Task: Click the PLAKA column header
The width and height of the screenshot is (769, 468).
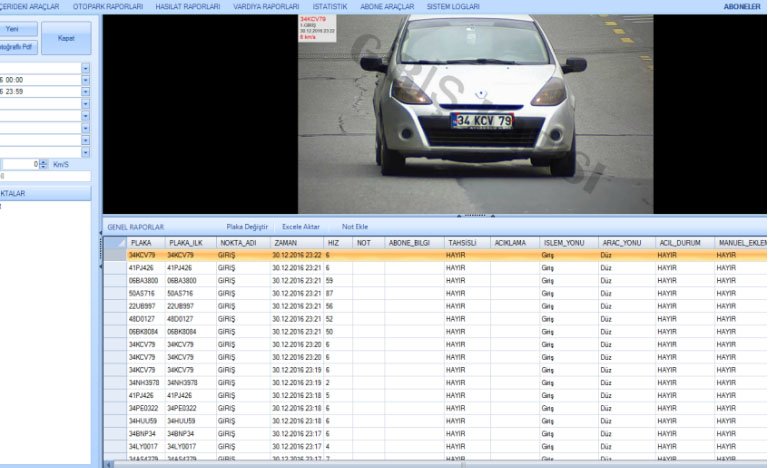Action: pos(141,243)
